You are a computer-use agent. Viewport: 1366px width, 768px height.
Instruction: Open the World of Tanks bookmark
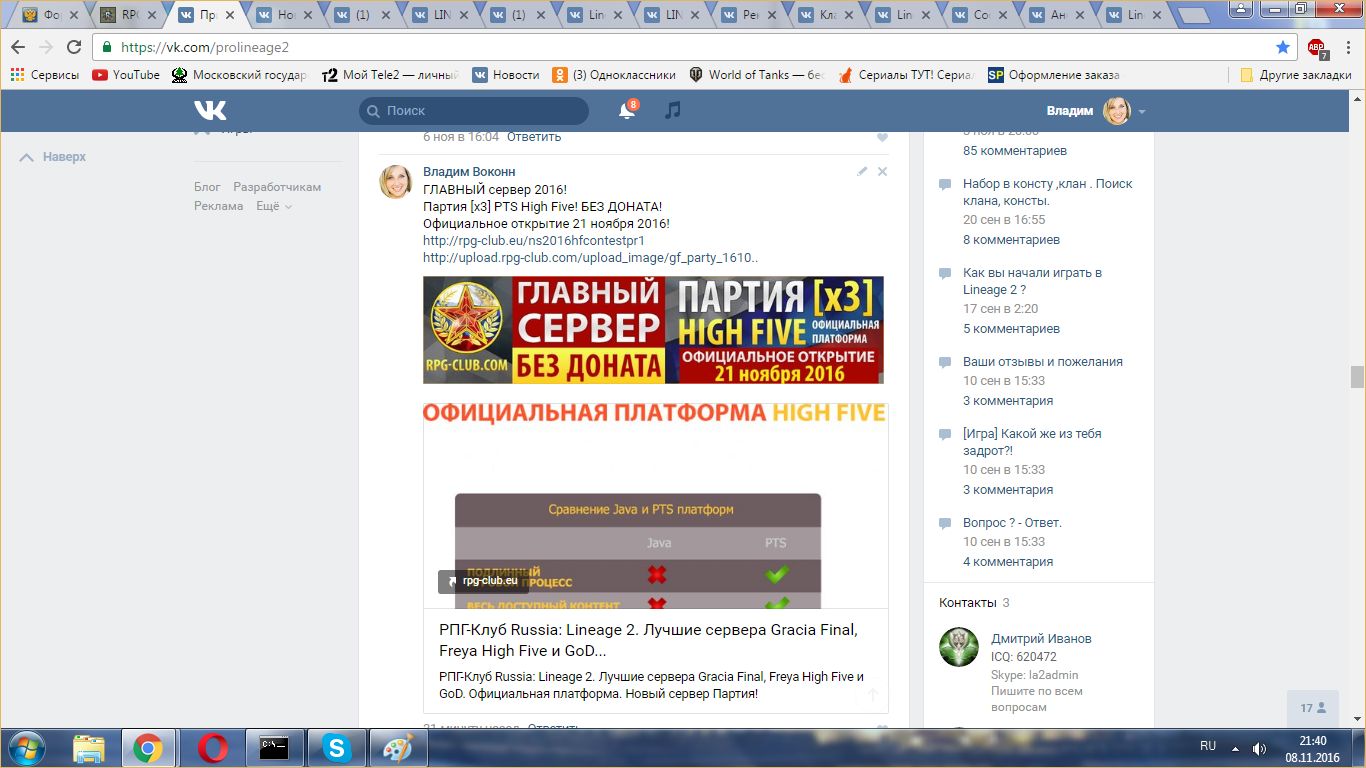coord(757,75)
